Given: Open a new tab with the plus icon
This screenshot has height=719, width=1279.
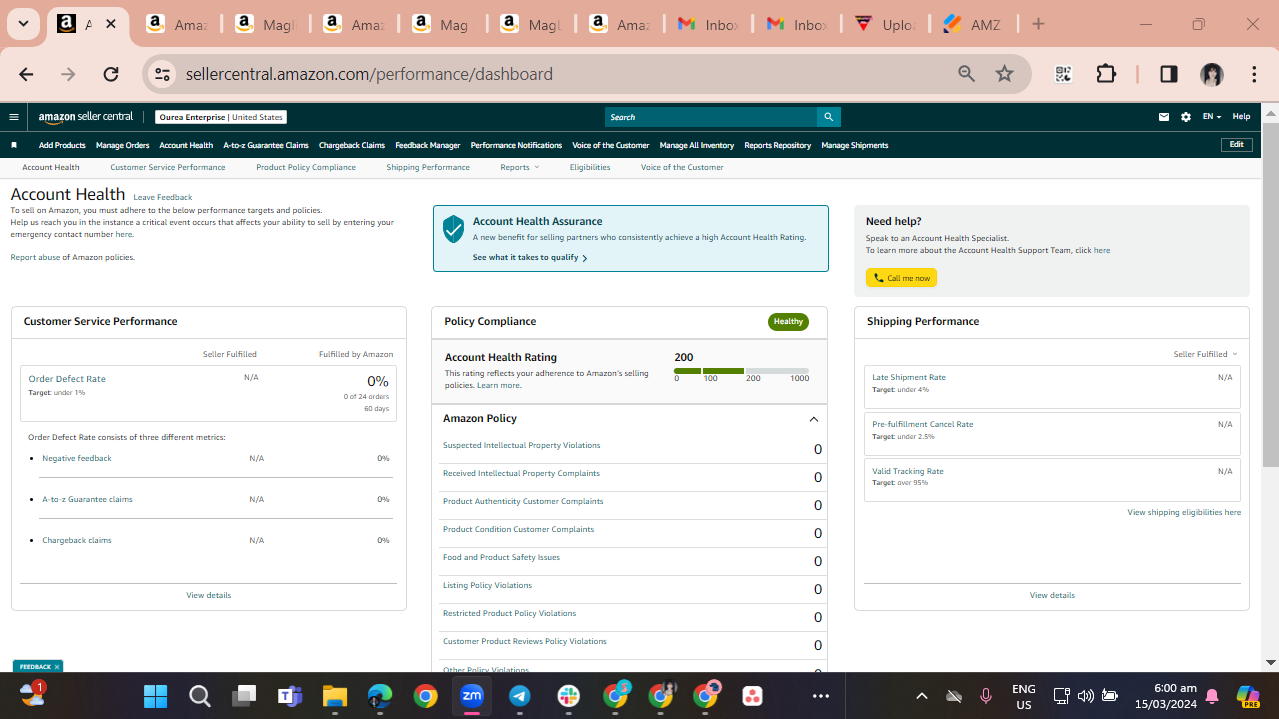Looking at the screenshot, I should point(1038,24).
